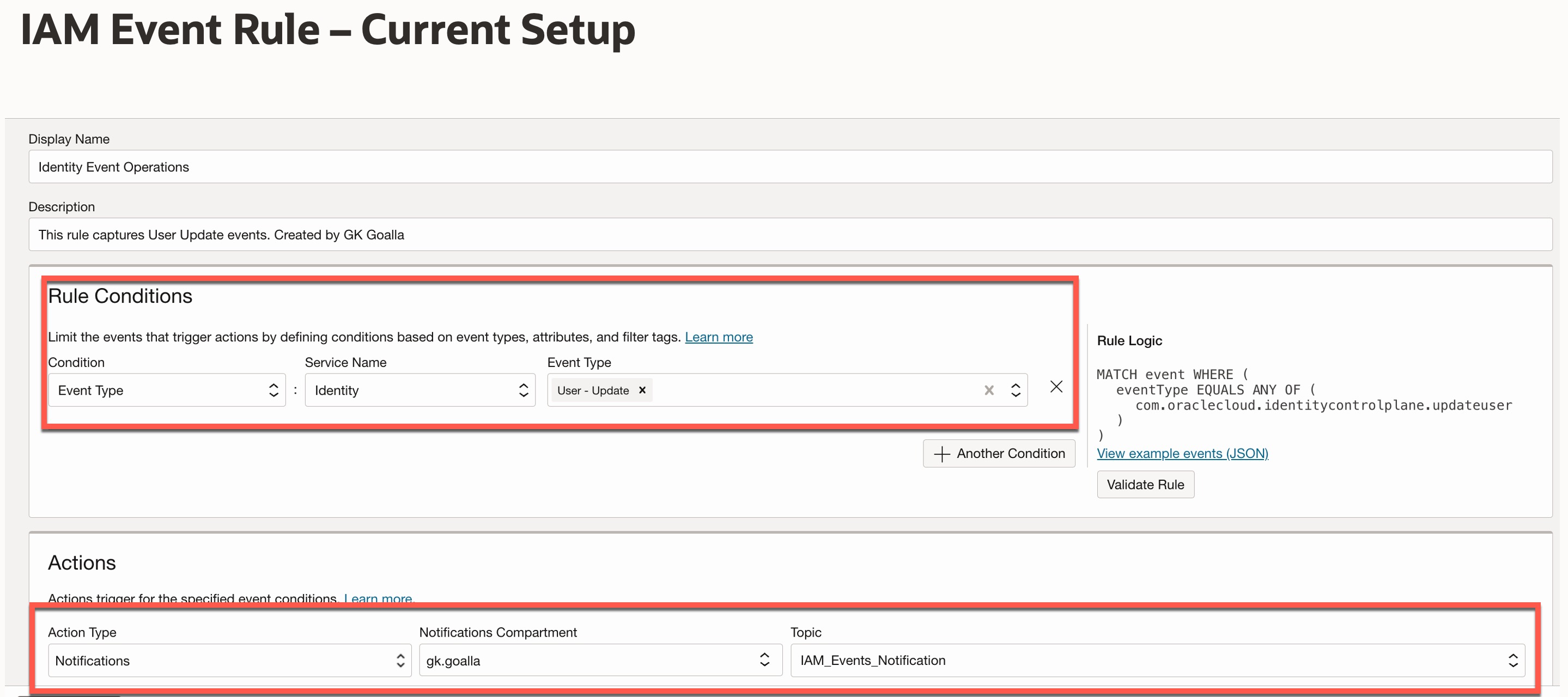Clear all selected event types
This screenshot has width=1568, height=697.
tap(988, 390)
